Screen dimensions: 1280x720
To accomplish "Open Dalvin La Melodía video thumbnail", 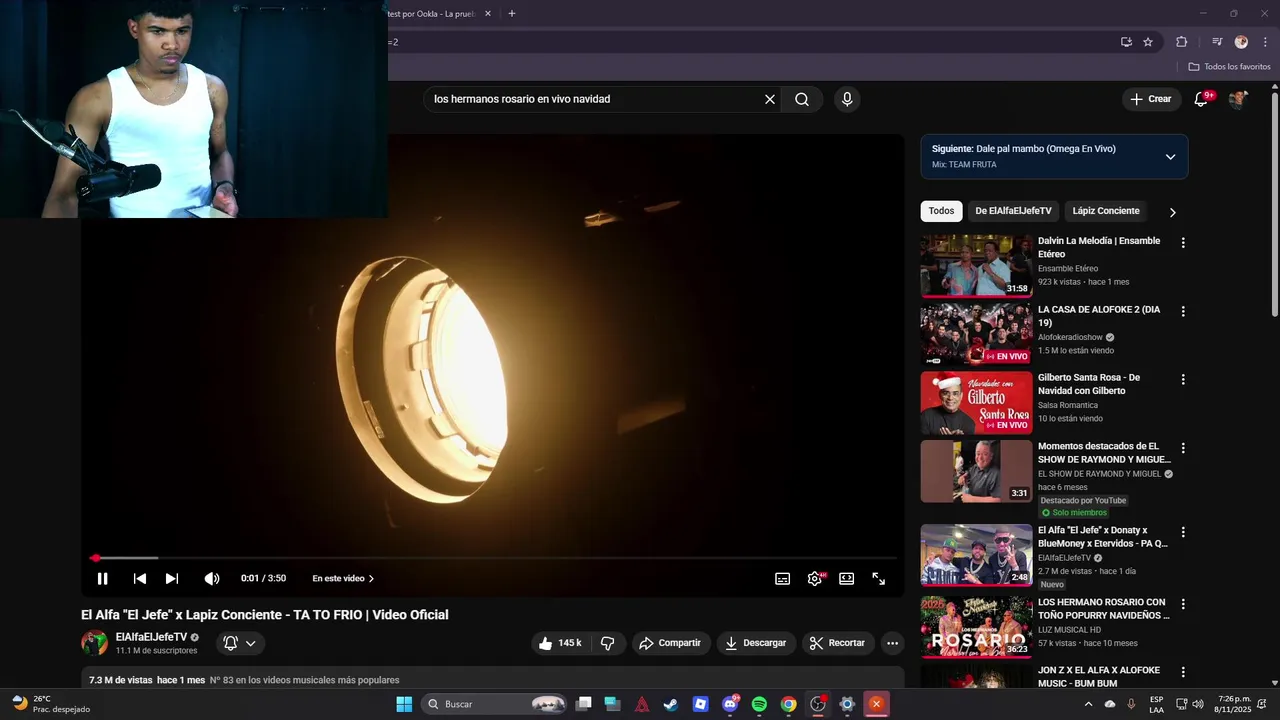I will pos(976,266).
